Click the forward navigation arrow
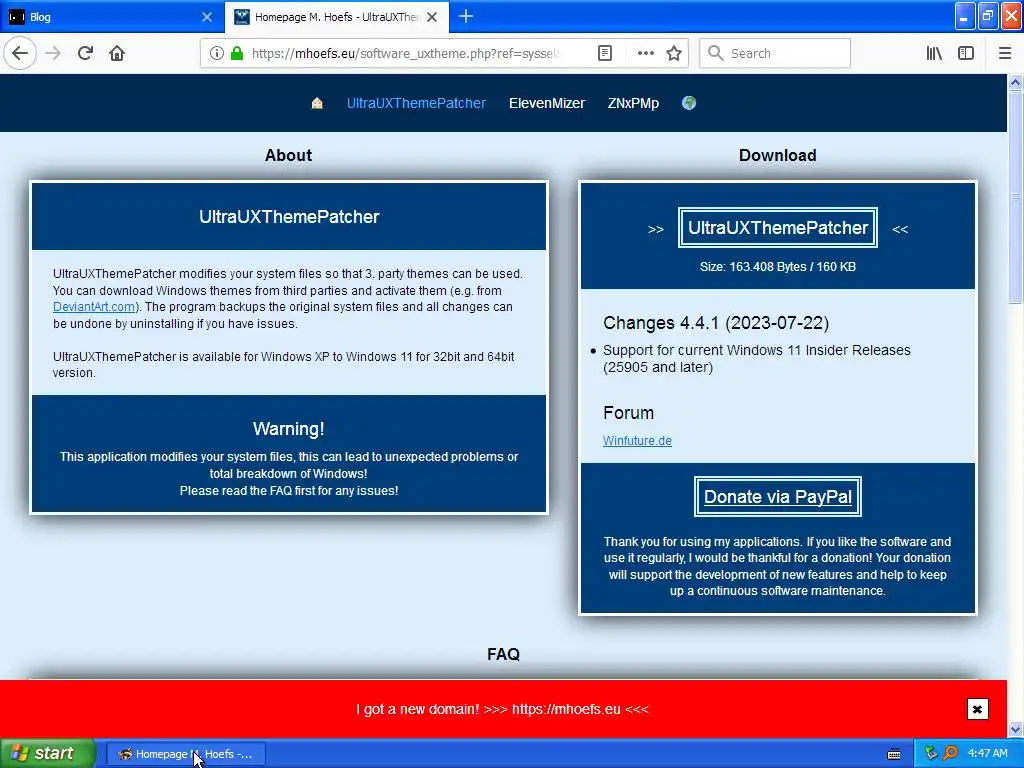This screenshot has height=768, width=1024. (54, 54)
